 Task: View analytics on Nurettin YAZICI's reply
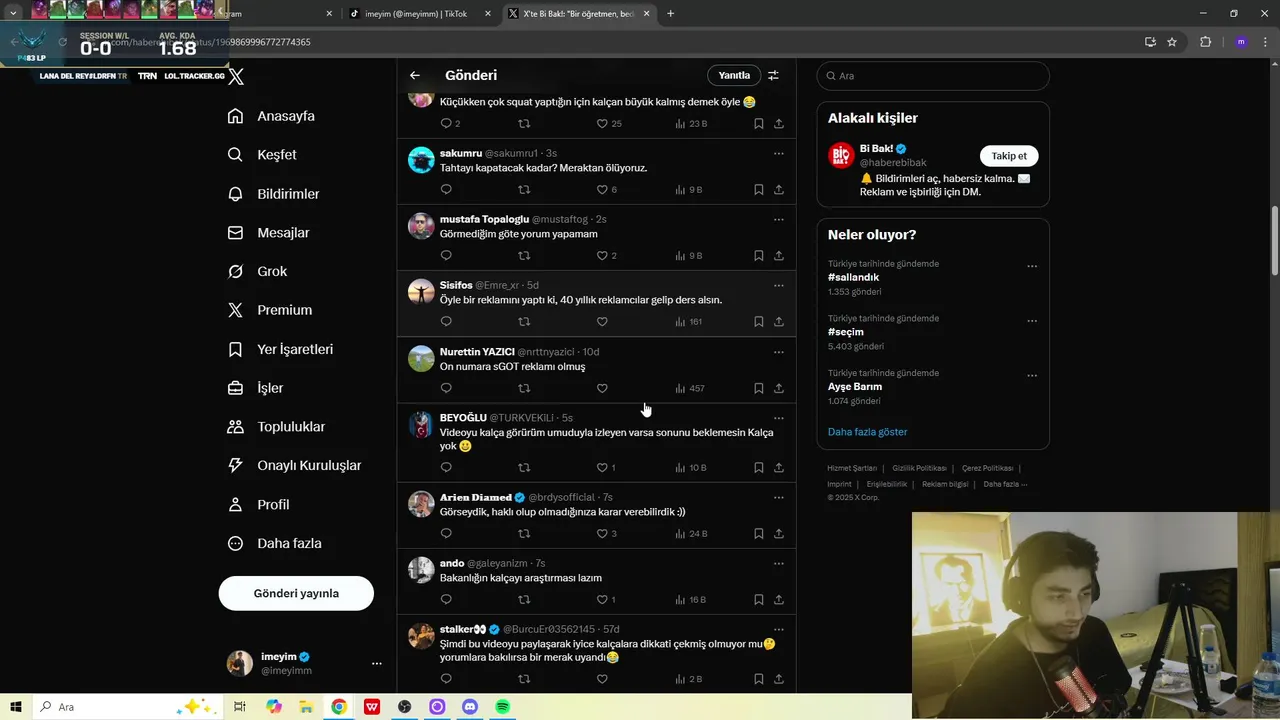pyautogui.click(x=690, y=388)
